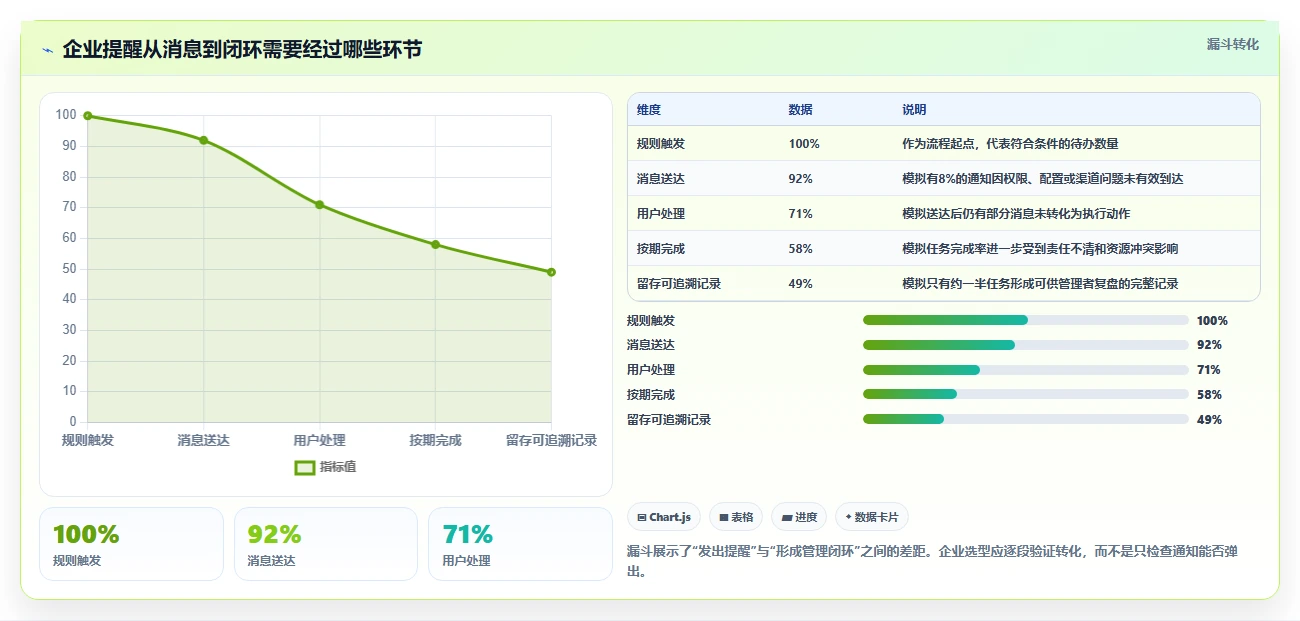Select the Chart.js tag chip
This screenshot has width=1300, height=621.
pos(664,517)
